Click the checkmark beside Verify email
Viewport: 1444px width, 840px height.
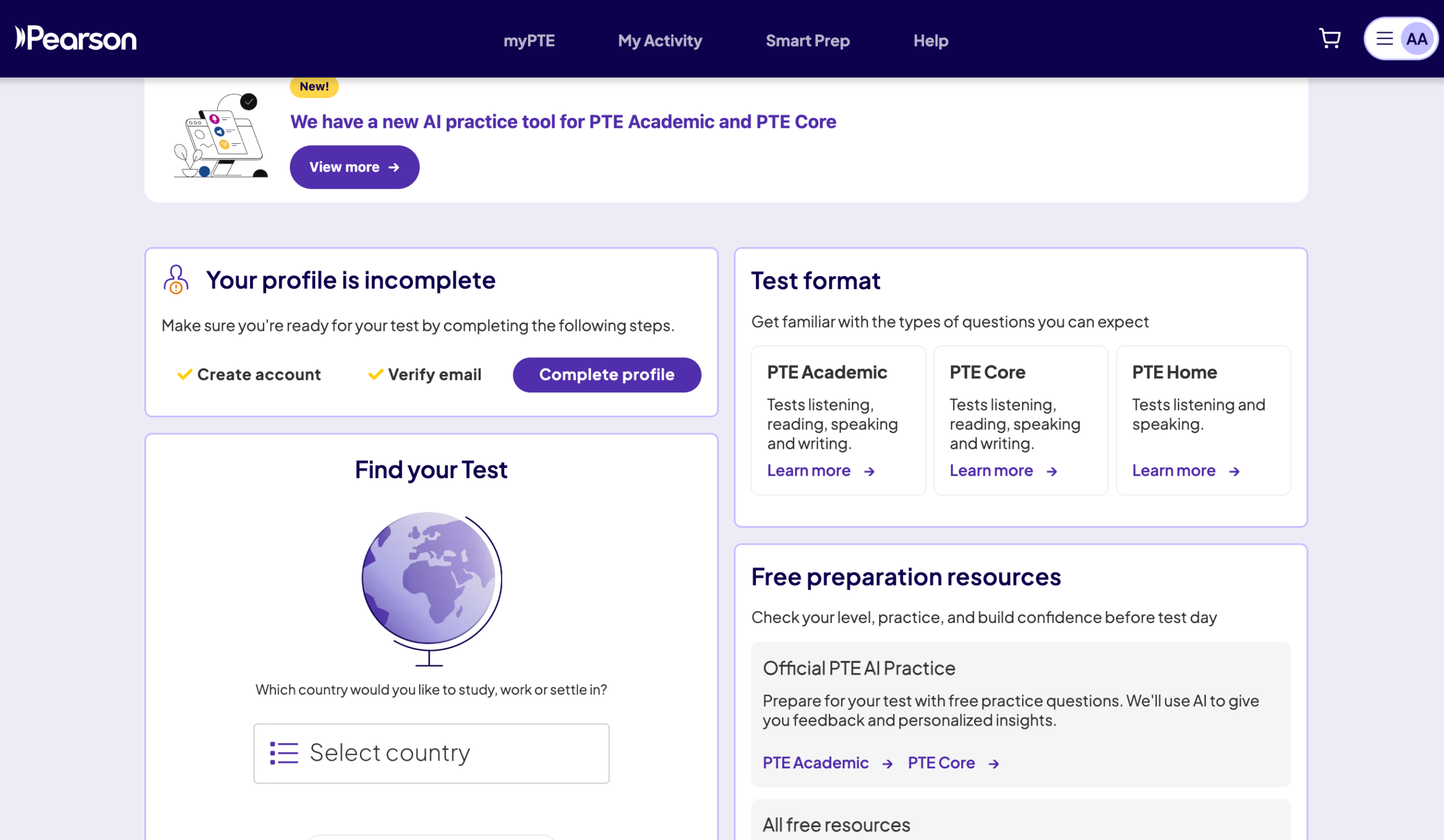(x=375, y=374)
